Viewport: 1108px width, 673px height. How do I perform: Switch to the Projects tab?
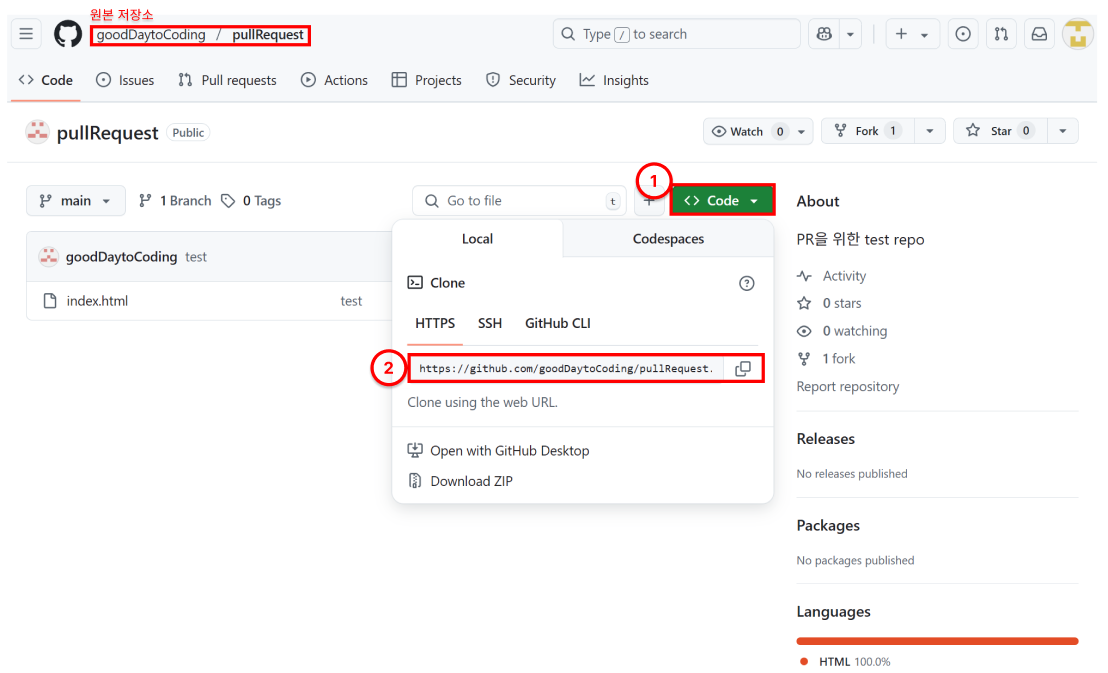(x=427, y=81)
